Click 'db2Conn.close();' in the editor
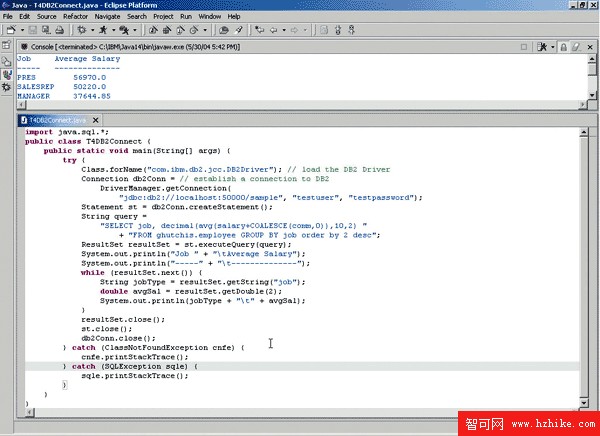 [x=119, y=338]
